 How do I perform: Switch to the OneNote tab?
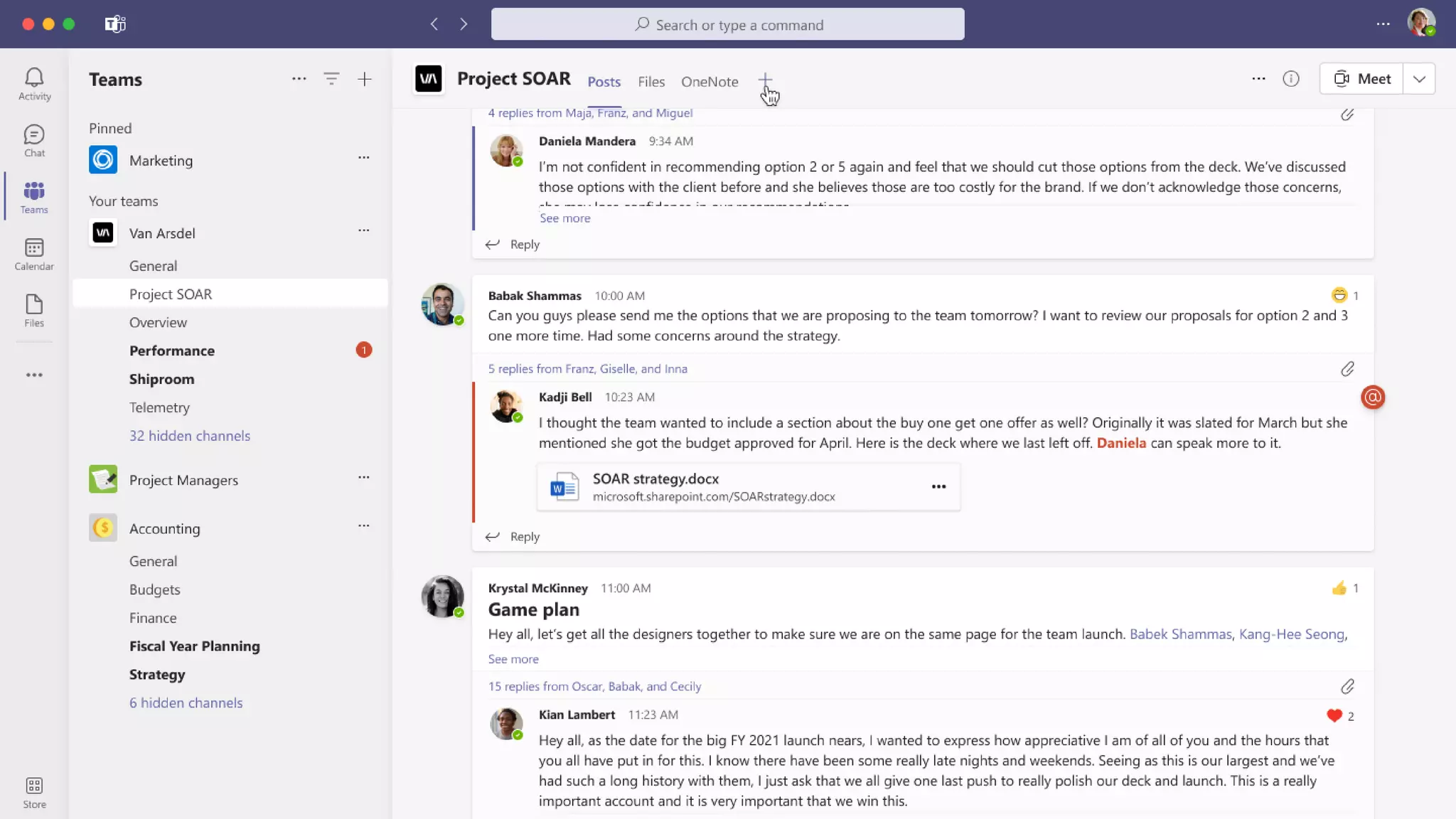pyautogui.click(x=709, y=82)
